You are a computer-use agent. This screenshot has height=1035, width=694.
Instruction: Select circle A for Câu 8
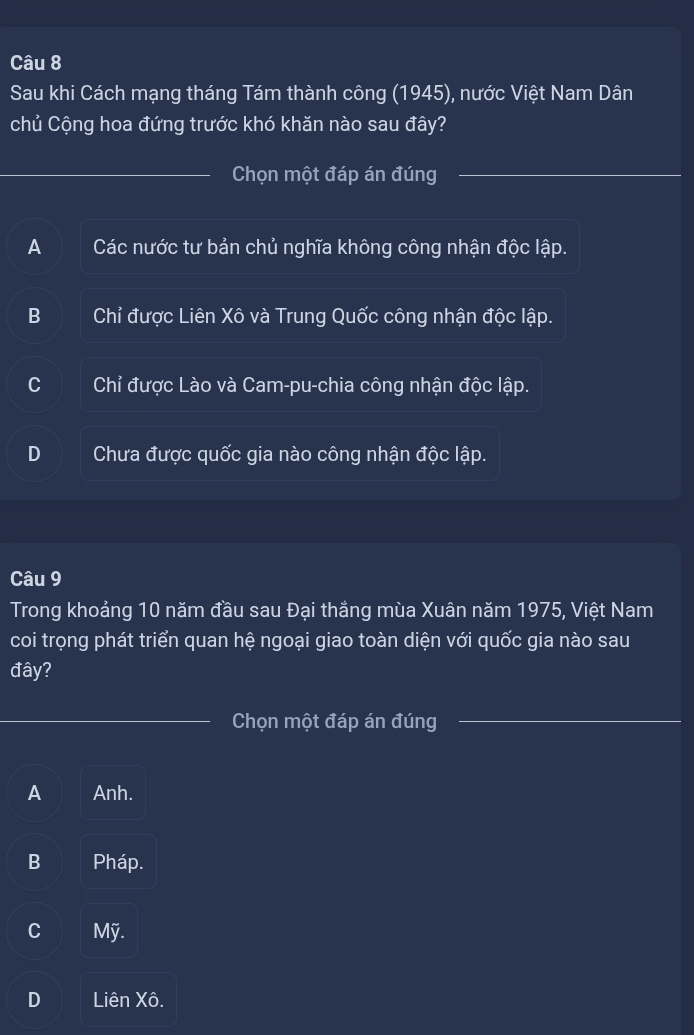pos(34,247)
